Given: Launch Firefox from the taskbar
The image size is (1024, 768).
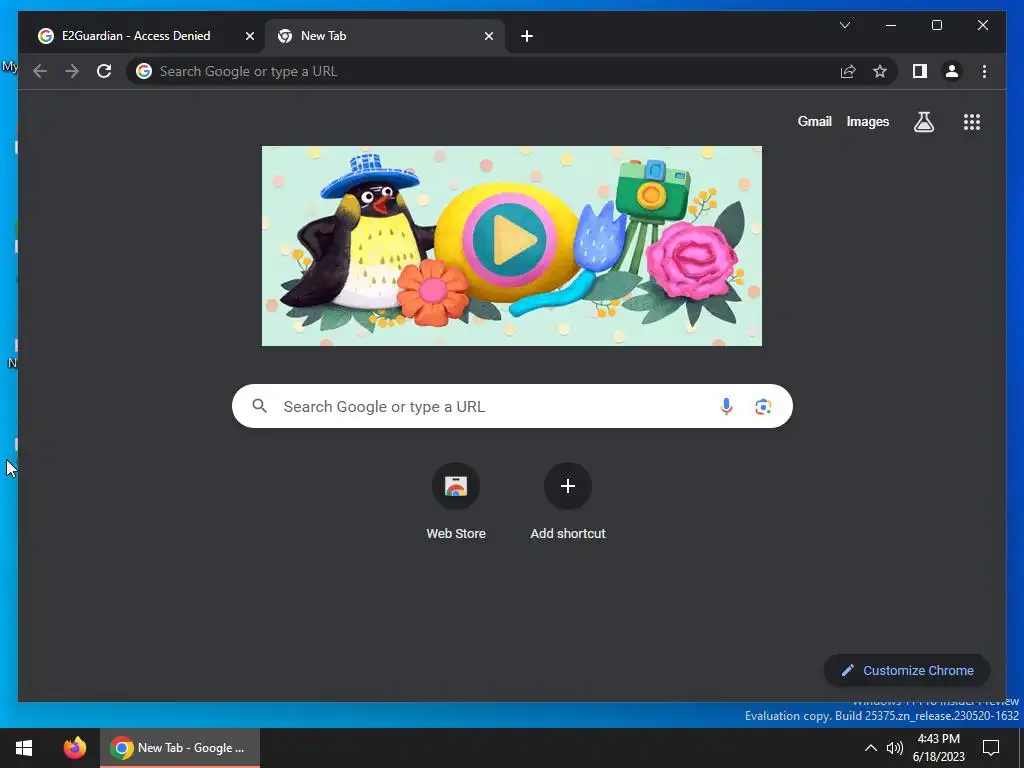Looking at the screenshot, I should (x=74, y=748).
